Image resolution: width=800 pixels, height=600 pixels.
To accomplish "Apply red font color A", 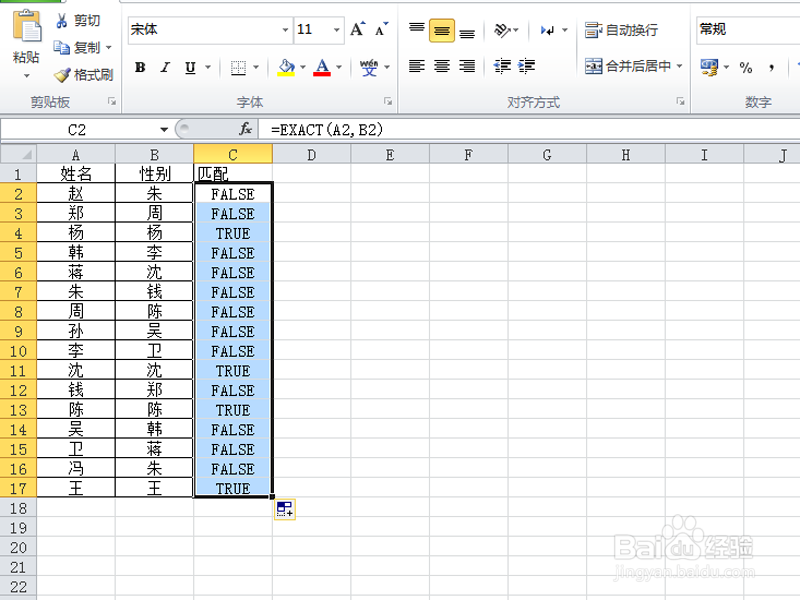I will [322, 67].
